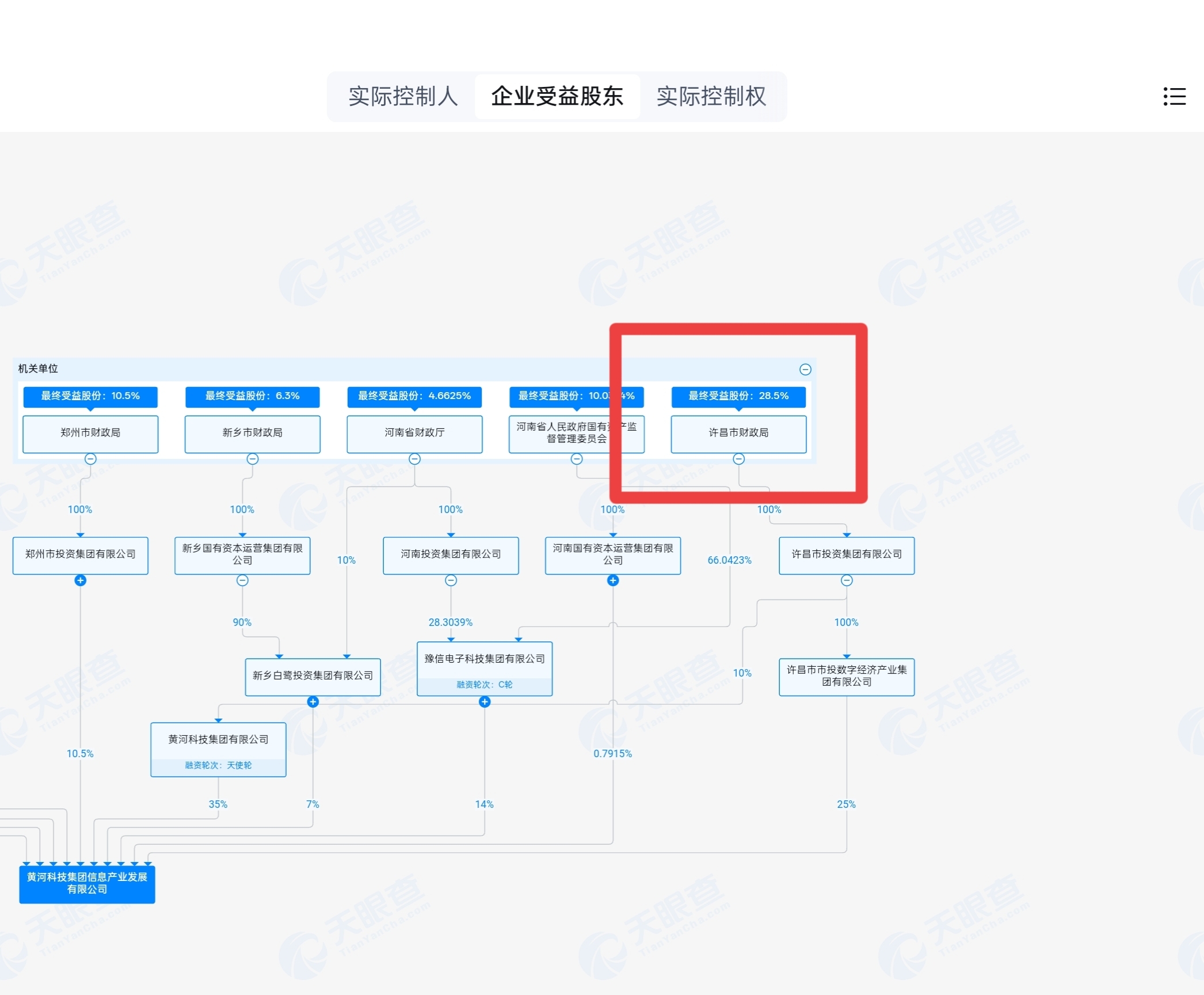Expand 新乡白鹭投资集团有限公司 node

pyautogui.click(x=313, y=701)
